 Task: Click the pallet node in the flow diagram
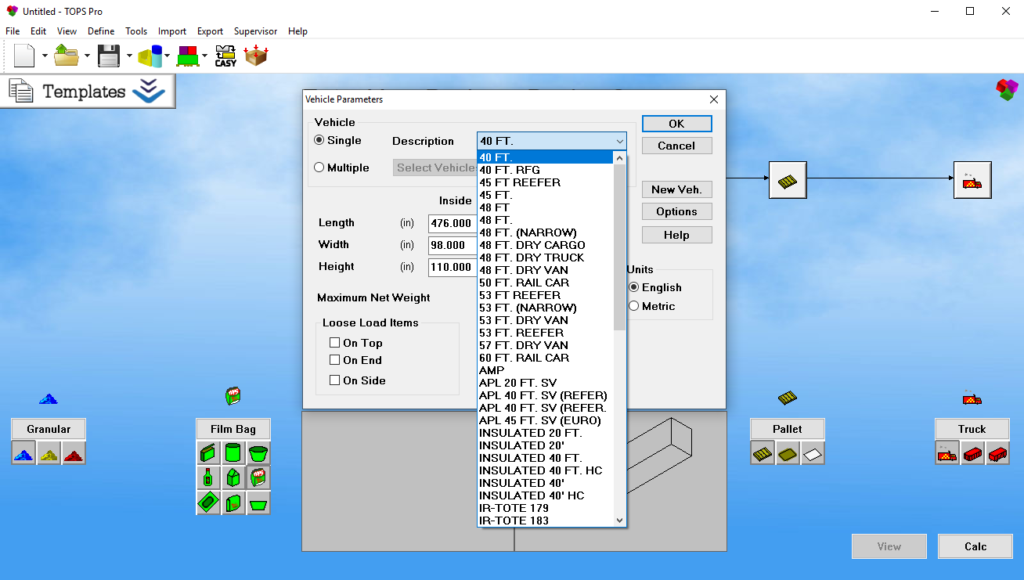pyautogui.click(x=787, y=180)
